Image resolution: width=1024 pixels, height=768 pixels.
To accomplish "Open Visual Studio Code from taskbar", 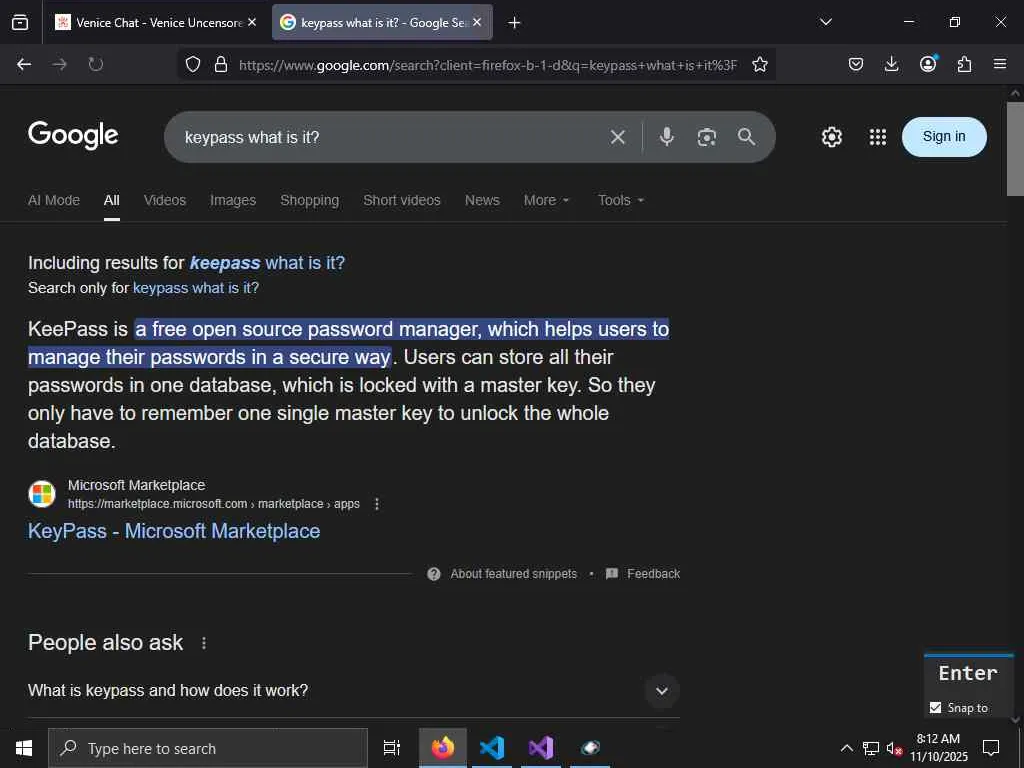I will pos(492,748).
